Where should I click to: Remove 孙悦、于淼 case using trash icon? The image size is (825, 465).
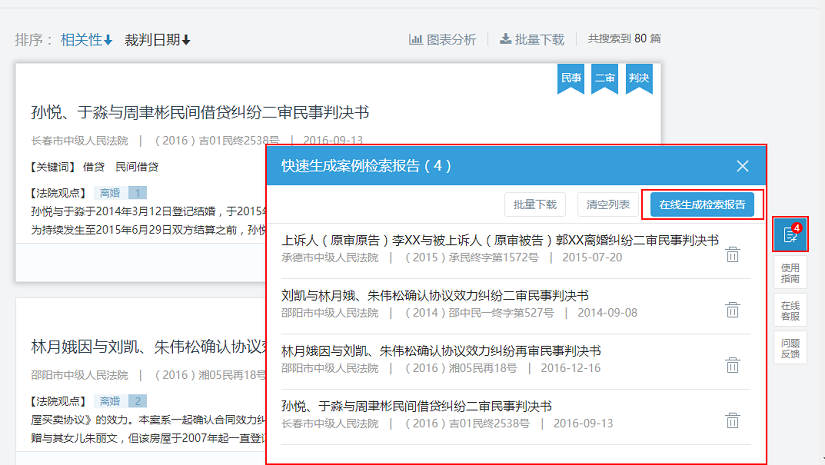pos(732,420)
